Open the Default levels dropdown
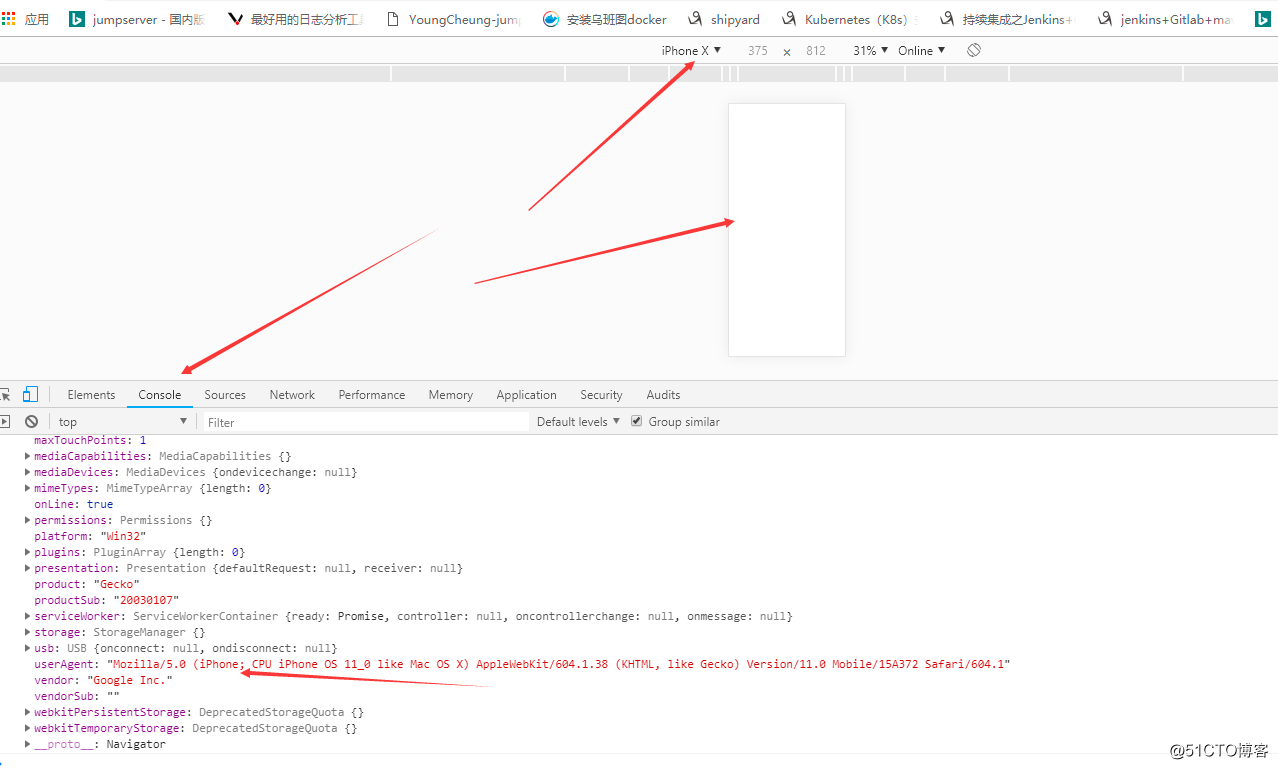1278x769 pixels. 578,422
